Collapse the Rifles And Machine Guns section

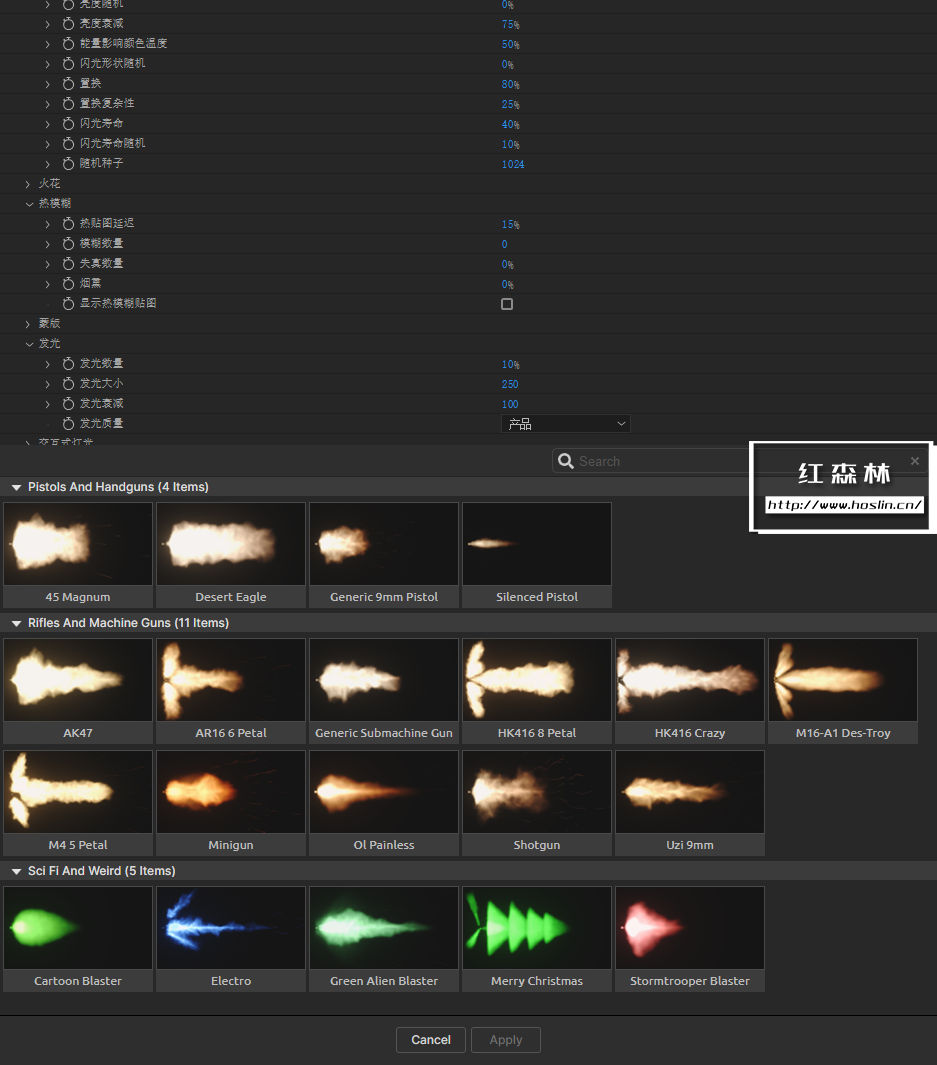pyautogui.click(x=15, y=622)
